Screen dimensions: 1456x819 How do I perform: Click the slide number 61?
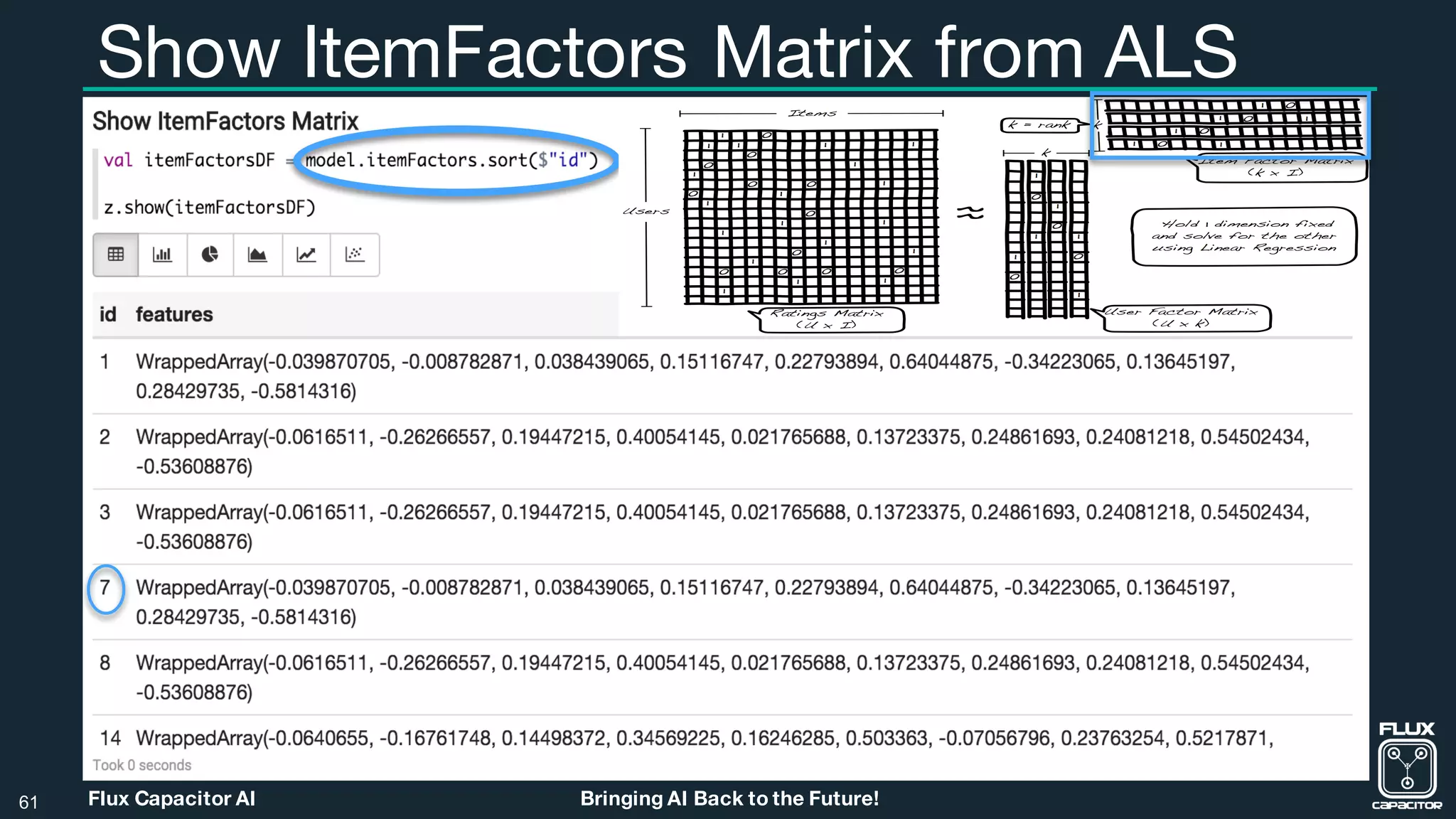[28, 803]
